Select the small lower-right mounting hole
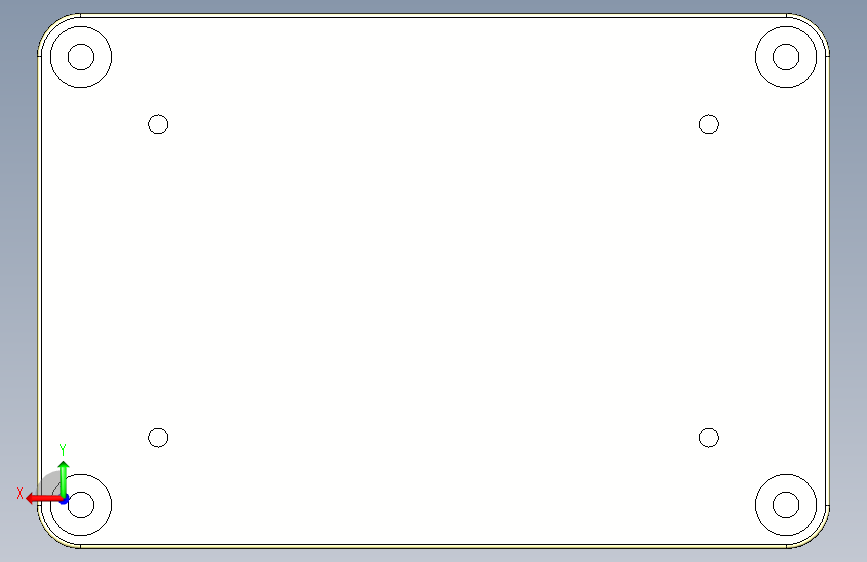The height and width of the screenshot is (562, 867). [709, 438]
